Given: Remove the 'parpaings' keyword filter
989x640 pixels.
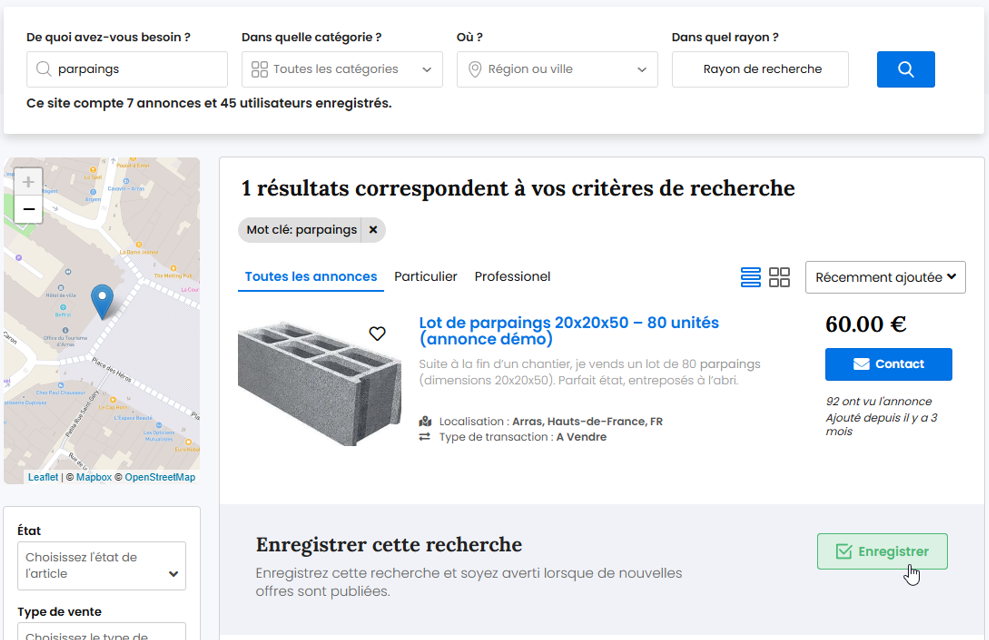Looking at the screenshot, I should (x=373, y=230).
